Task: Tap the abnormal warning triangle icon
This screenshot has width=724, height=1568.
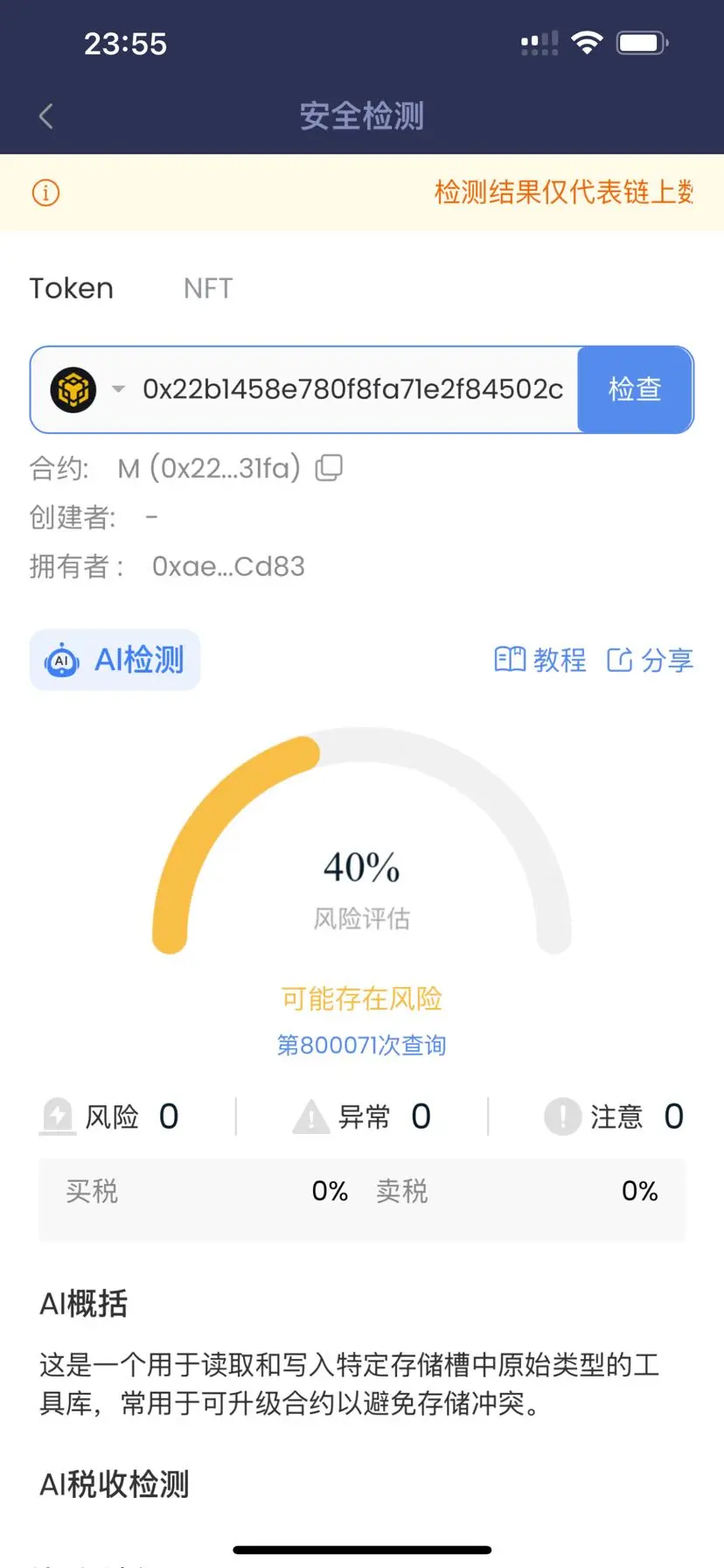Action: 310,1117
